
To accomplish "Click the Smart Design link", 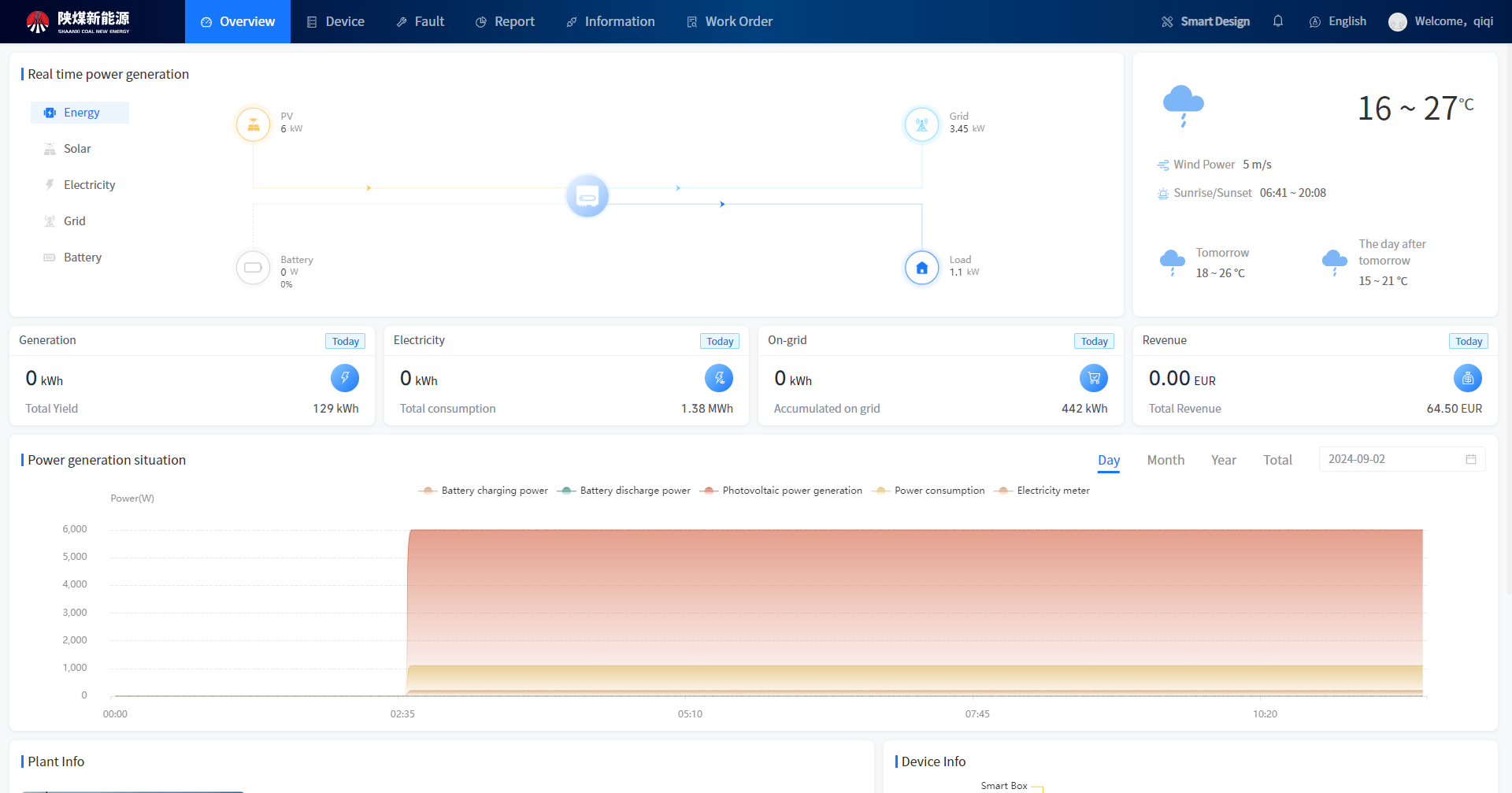I will click(x=1206, y=21).
